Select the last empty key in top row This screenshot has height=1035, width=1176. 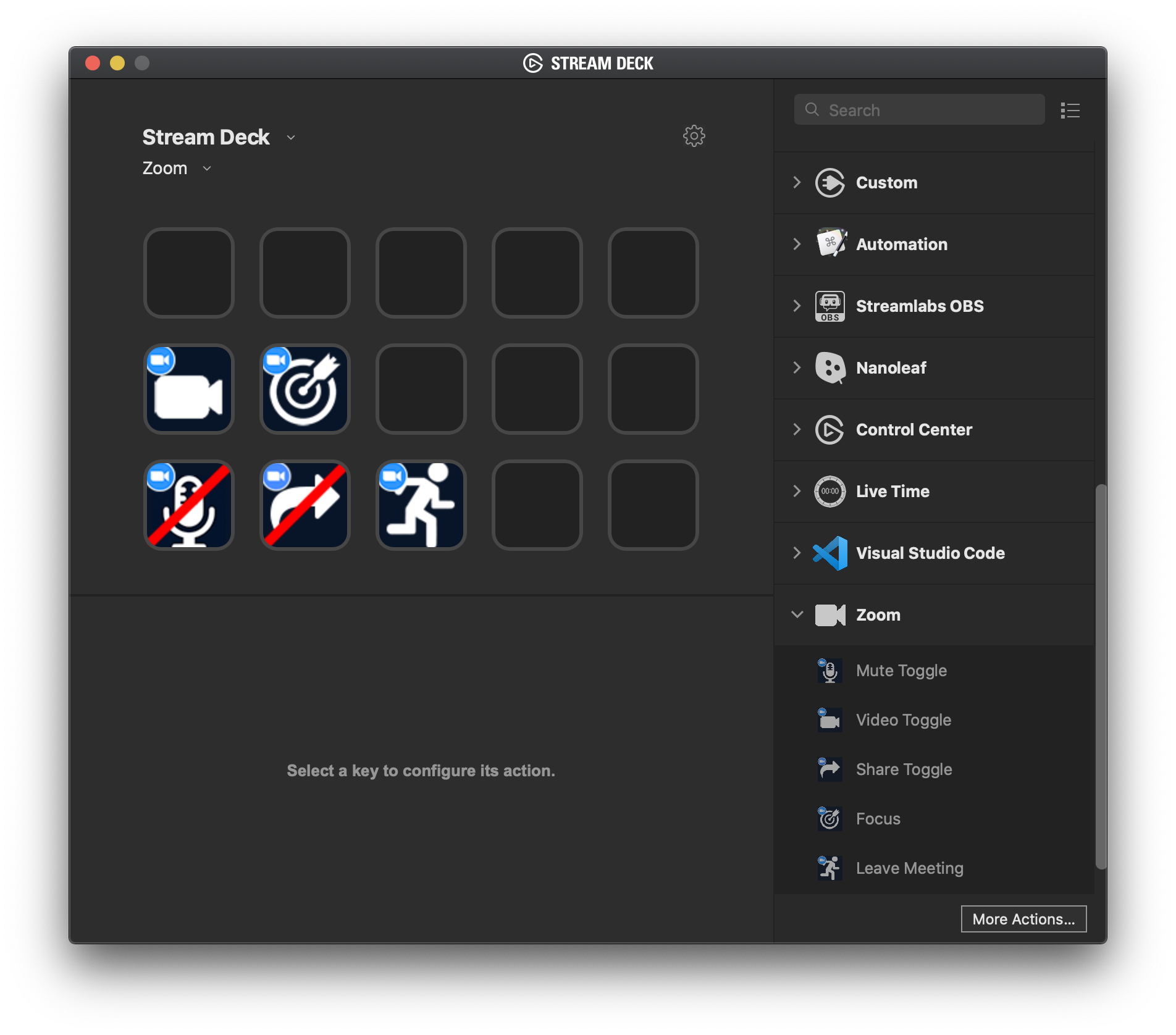653,273
